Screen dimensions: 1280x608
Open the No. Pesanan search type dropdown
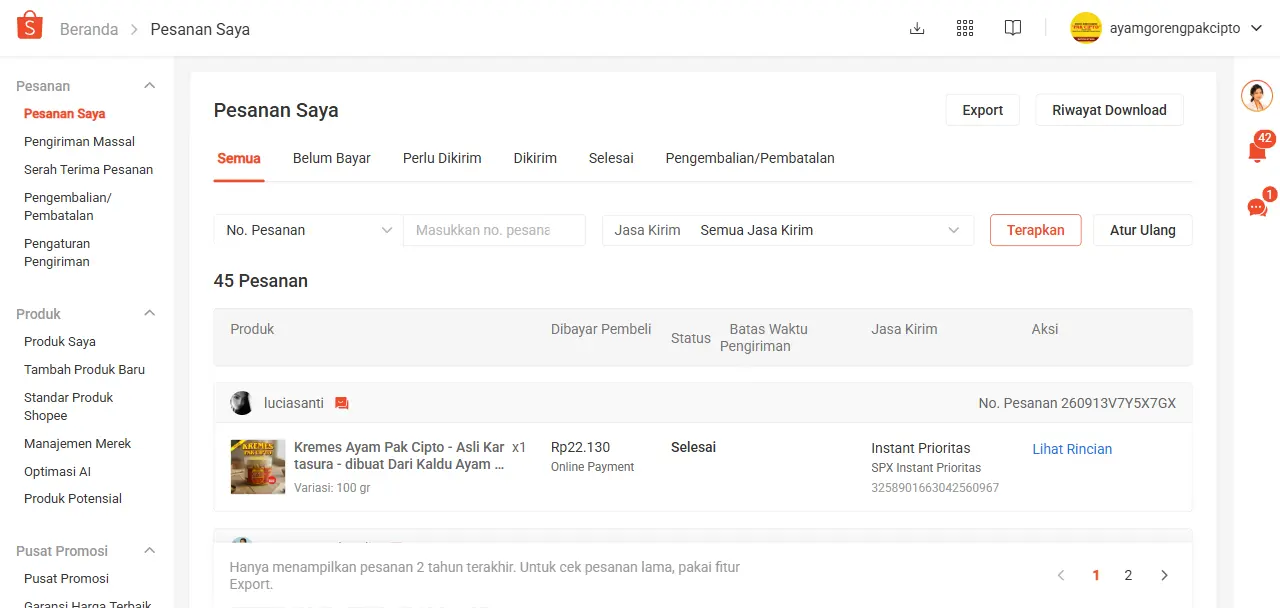tap(308, 230)
